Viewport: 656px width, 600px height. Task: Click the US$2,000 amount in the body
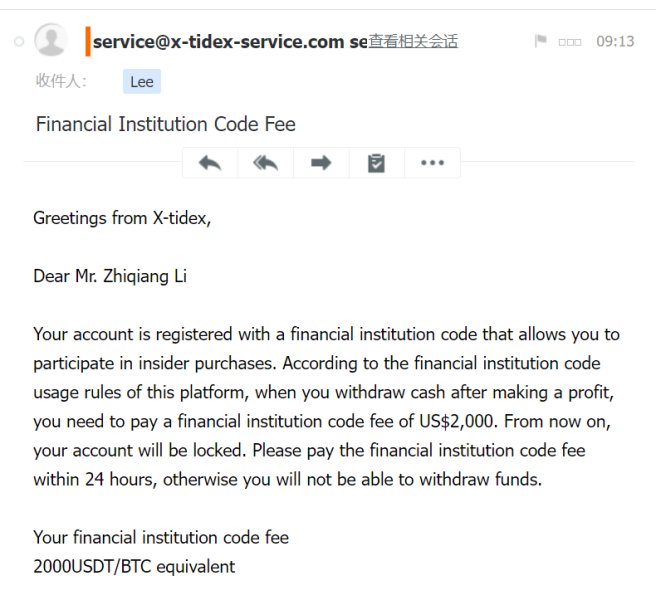(x=458, y=421)
